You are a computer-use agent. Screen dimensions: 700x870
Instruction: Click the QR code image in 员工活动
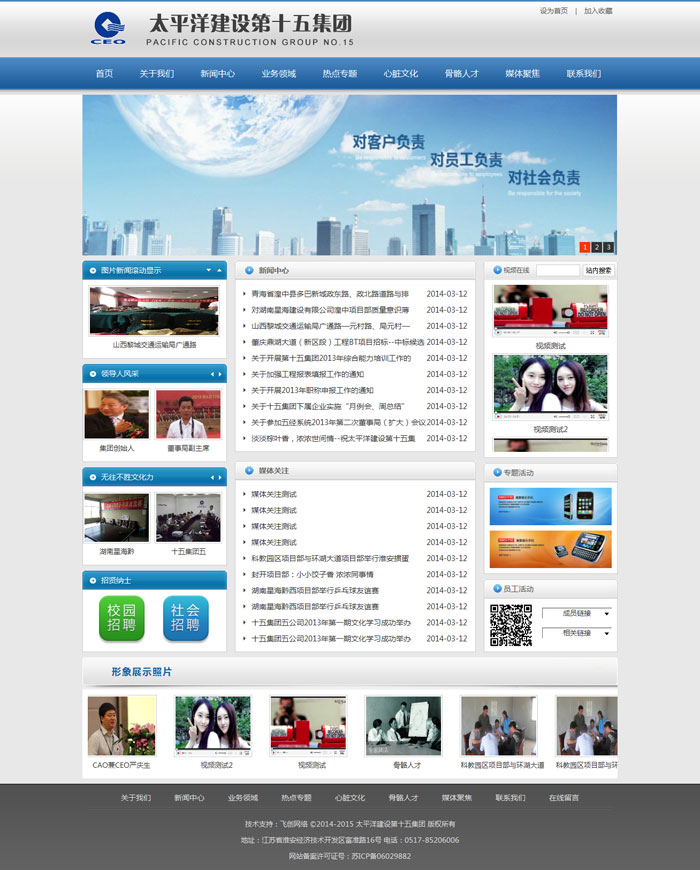click(511, 625)
